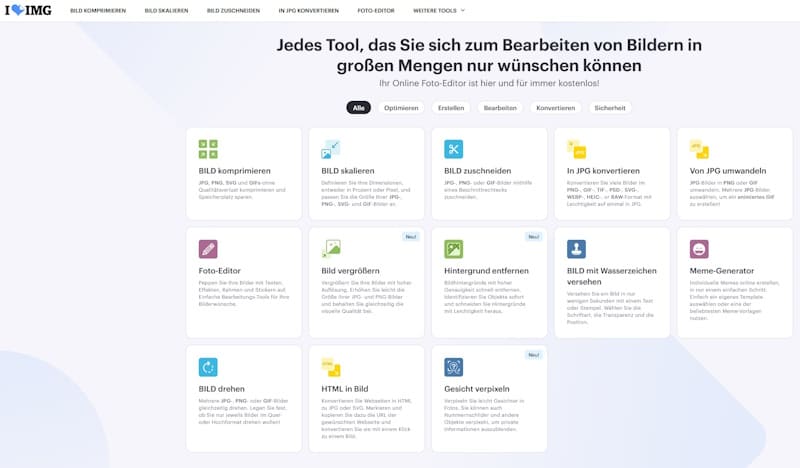Image resolution: width=800 pixels, height=468 pixels.
Task: Open BILD SKALIEREN in top navigation
Action: click(166, 10)
